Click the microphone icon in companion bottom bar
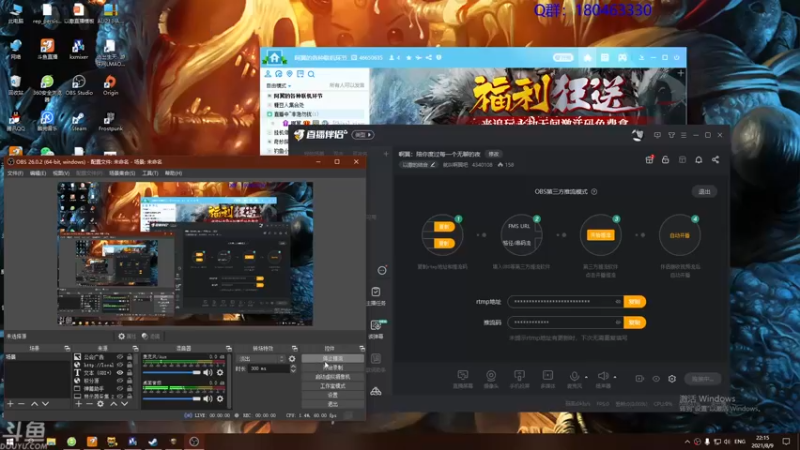The width and height of the screenshot is (800, 450). pos(574,376)
